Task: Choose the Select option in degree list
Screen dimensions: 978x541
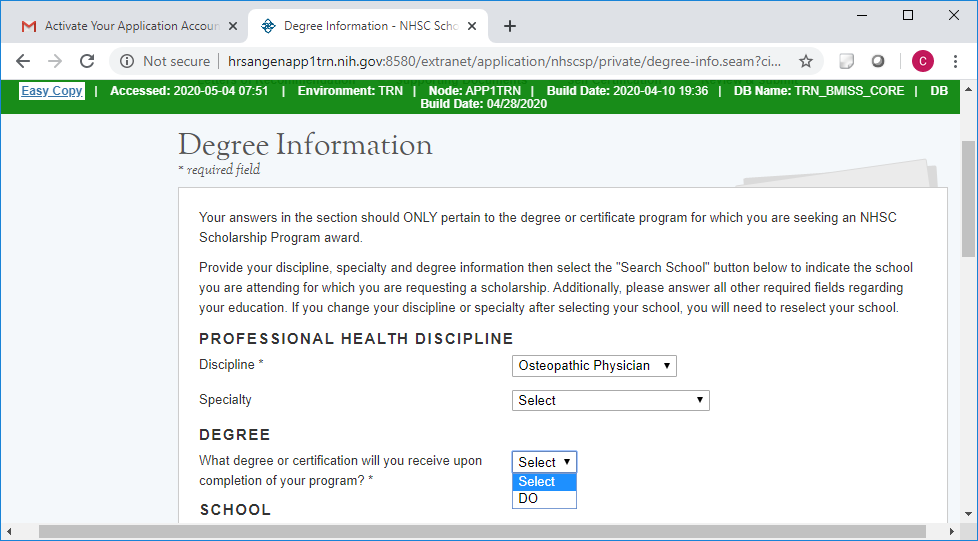Action: [544, 482]
